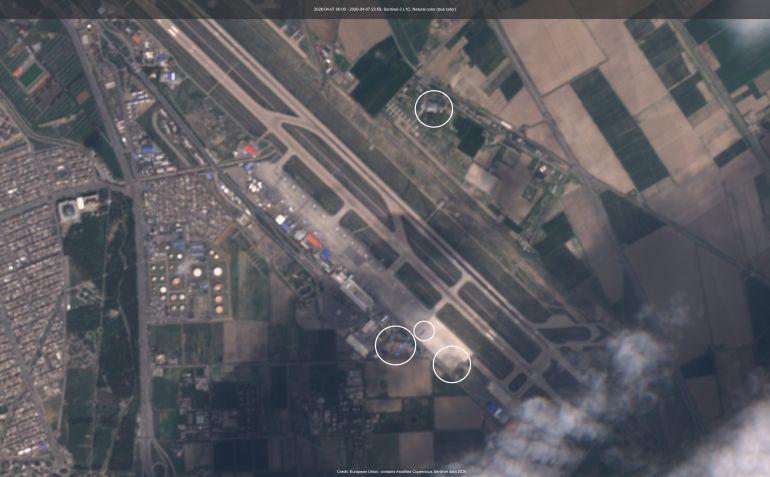Click the long grey terminal building
Screen dimensions: 770x477
click(357, 292)
